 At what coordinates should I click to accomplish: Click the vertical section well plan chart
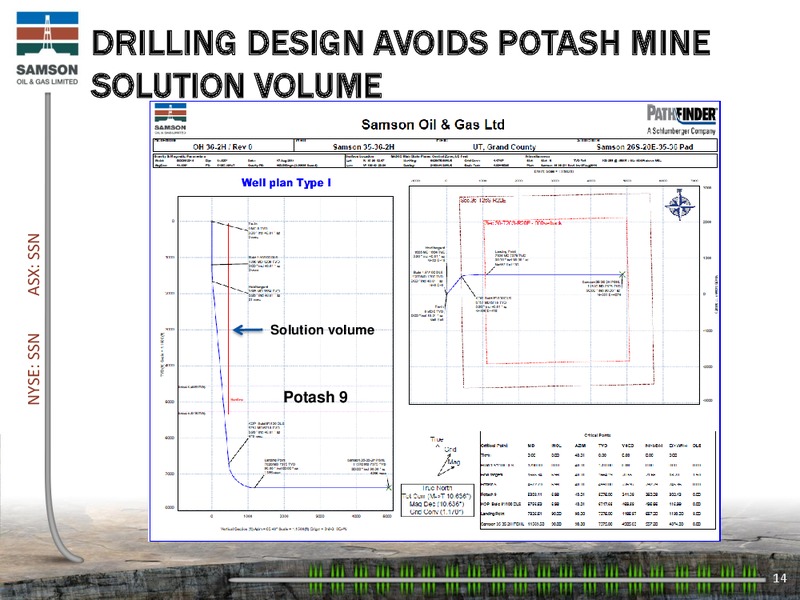click(x=285, y=353)
